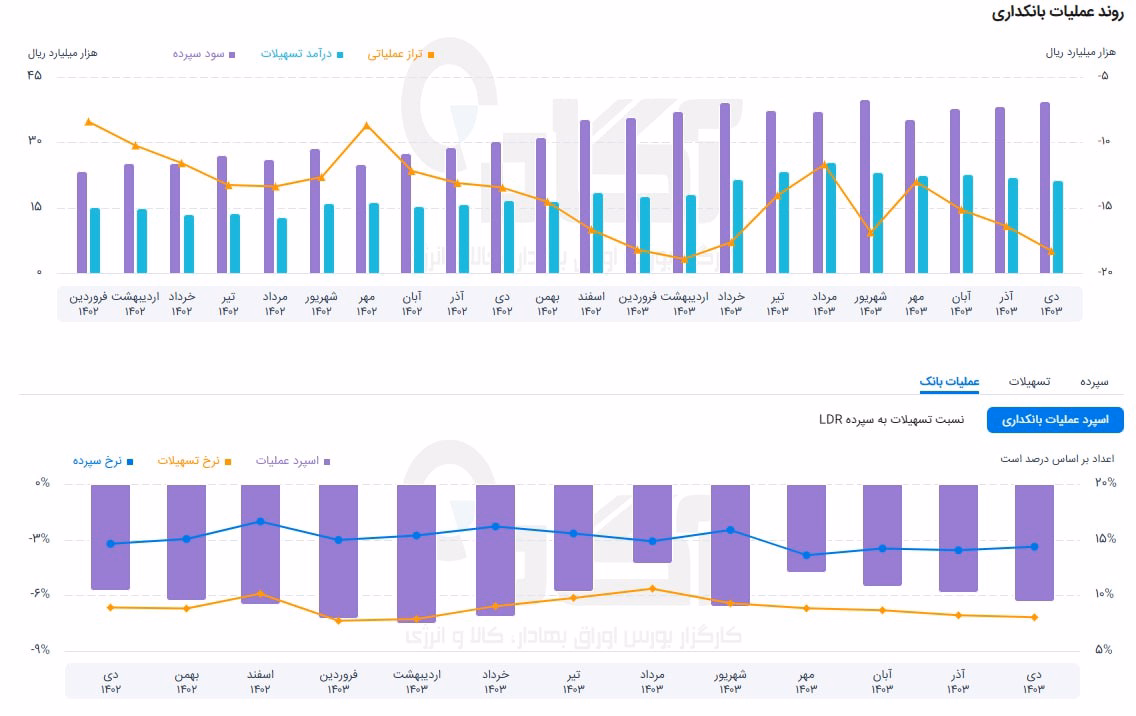1136x716 pixels.
Task: Click the اسفند ۱۴۰۲ label in the top chart
Action: pyautogui.click(x=591, y=304)
